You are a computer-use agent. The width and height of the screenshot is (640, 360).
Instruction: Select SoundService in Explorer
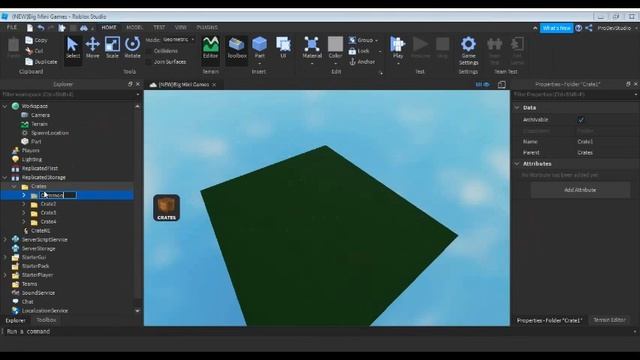point(38,293)
